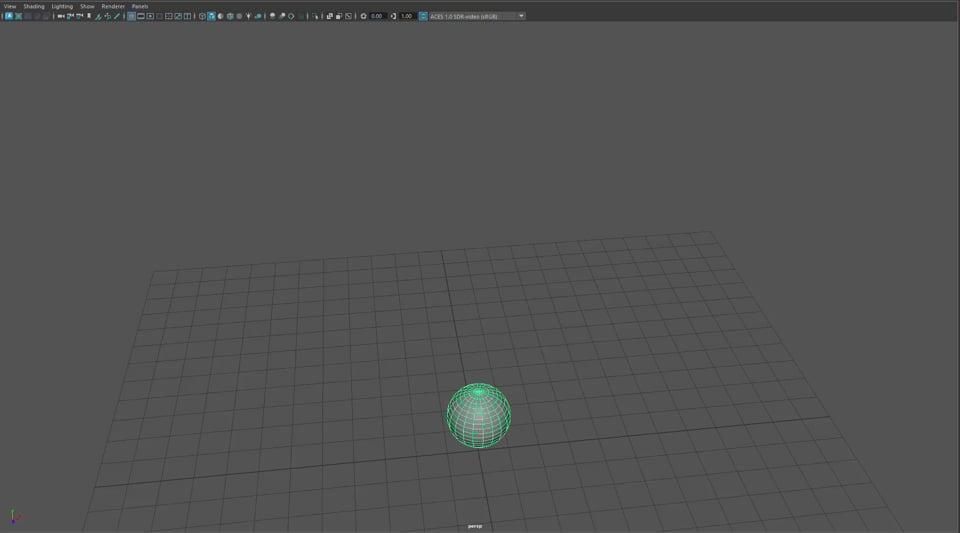This screenshot has height=533, width=960.
Task: Click the Gamma value field 1.00
Action: click(407, 17)
